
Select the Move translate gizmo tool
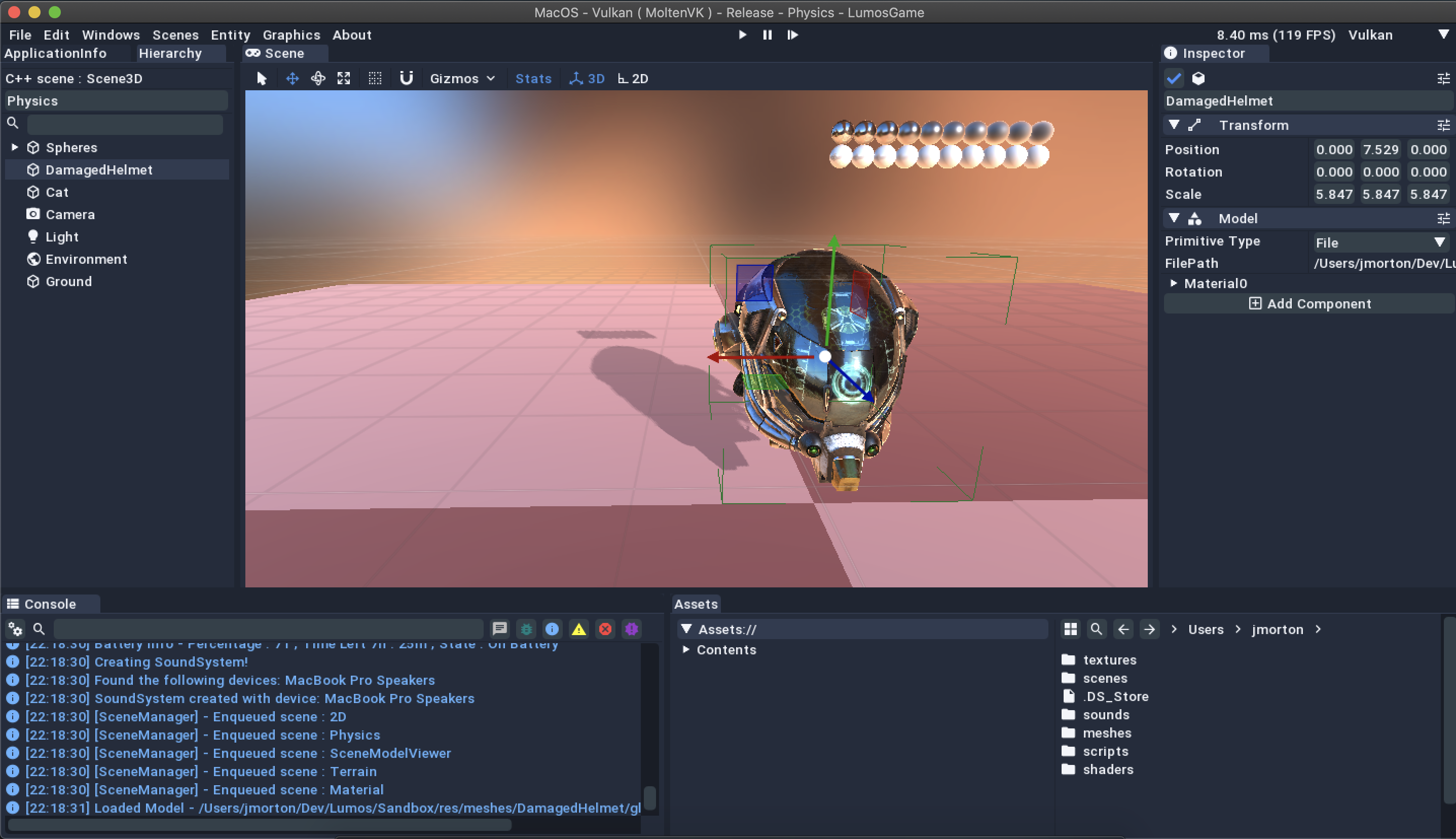pos(293,78)
